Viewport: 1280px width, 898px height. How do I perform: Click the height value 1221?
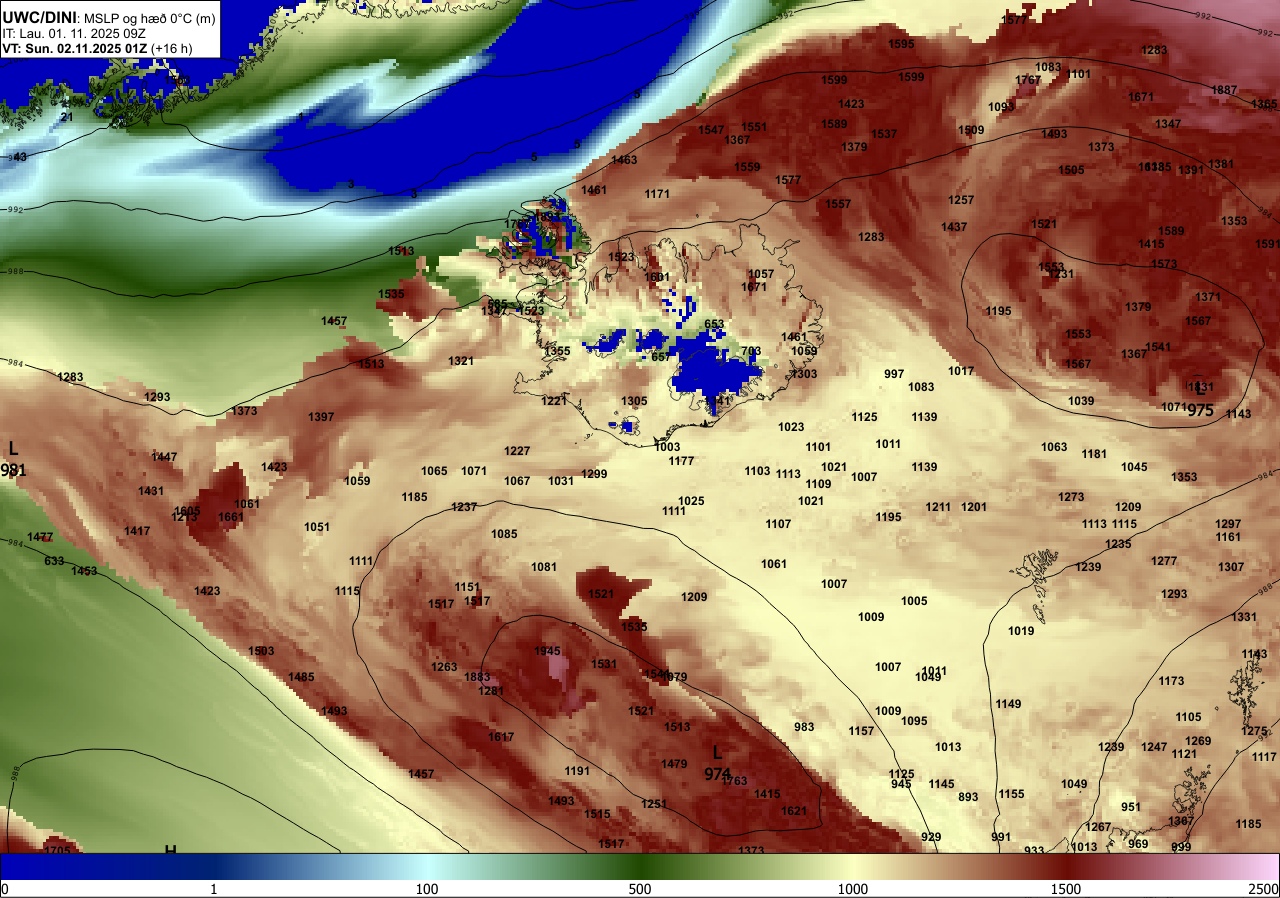pyautogui.click(x=554, y=401)
